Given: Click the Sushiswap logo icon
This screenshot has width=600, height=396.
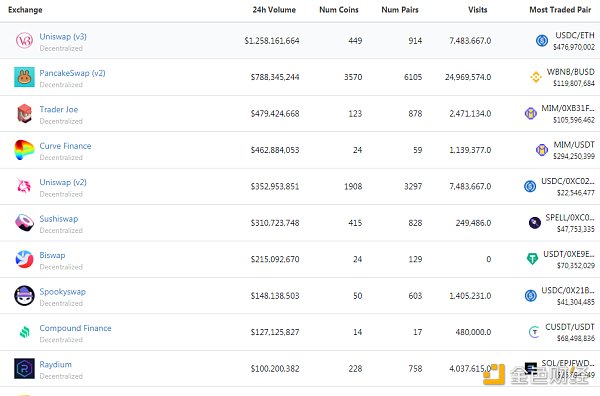Looking at the screenshot, I should pyautogui.click(x=24, y=222).
